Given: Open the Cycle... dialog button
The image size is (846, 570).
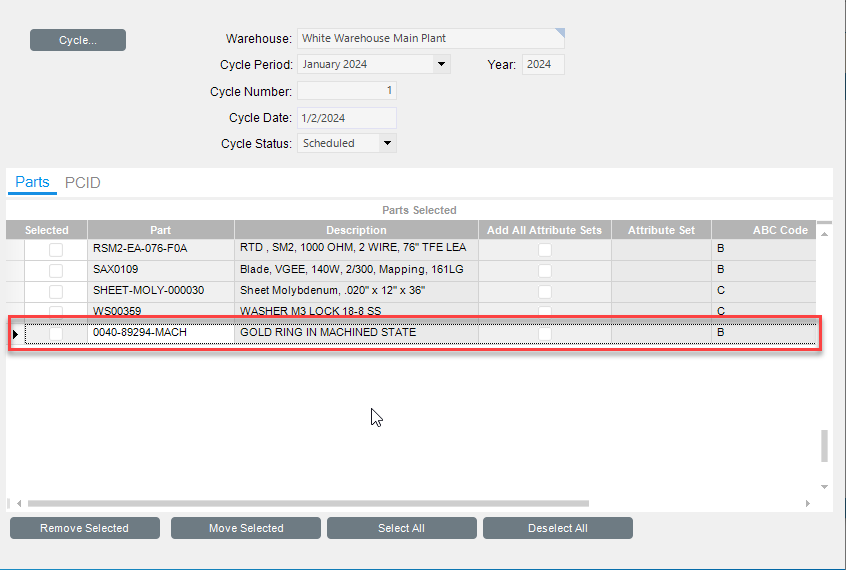Looking at the screenshot, I should (x=78, y=40).
